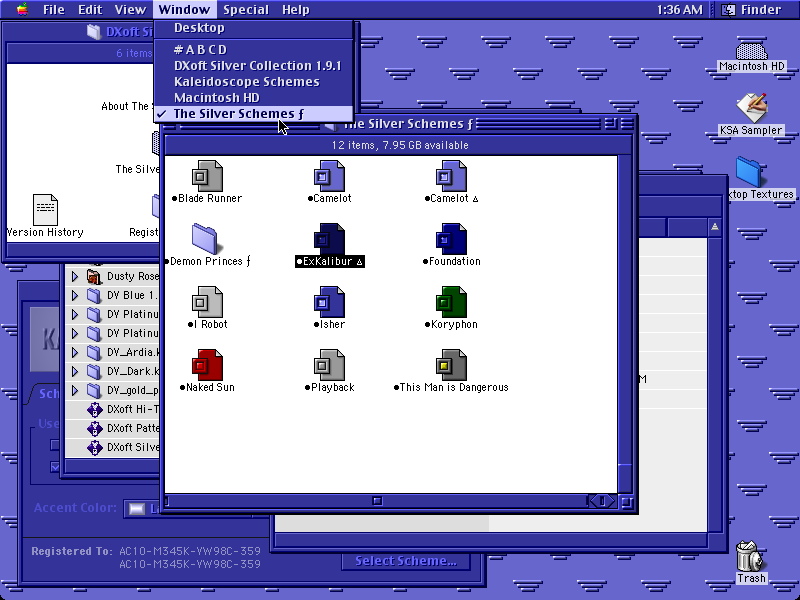The width and height of the screenshot is (800, 600).
Task: Select the Dusty Rose item icon in list
Action: (94, 277)
